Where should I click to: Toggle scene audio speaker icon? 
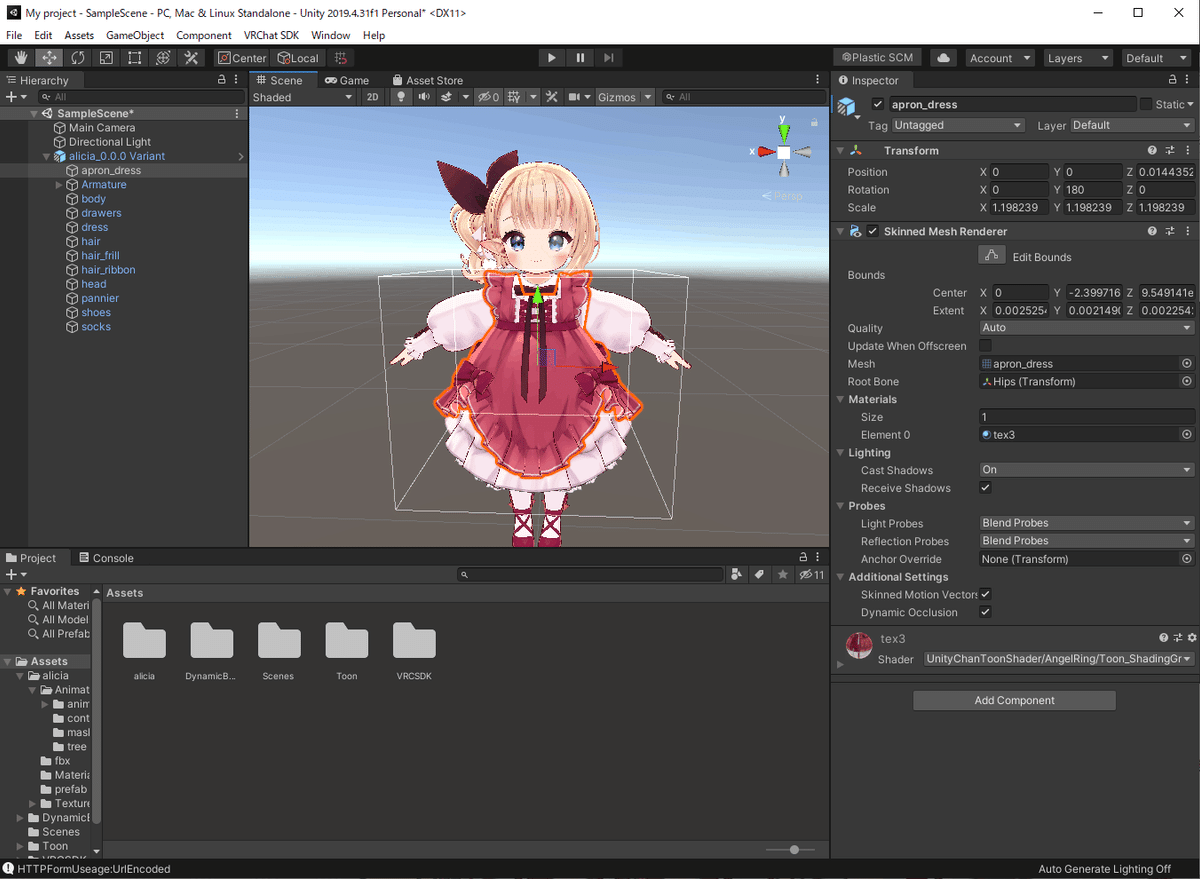tap(424, 97)
